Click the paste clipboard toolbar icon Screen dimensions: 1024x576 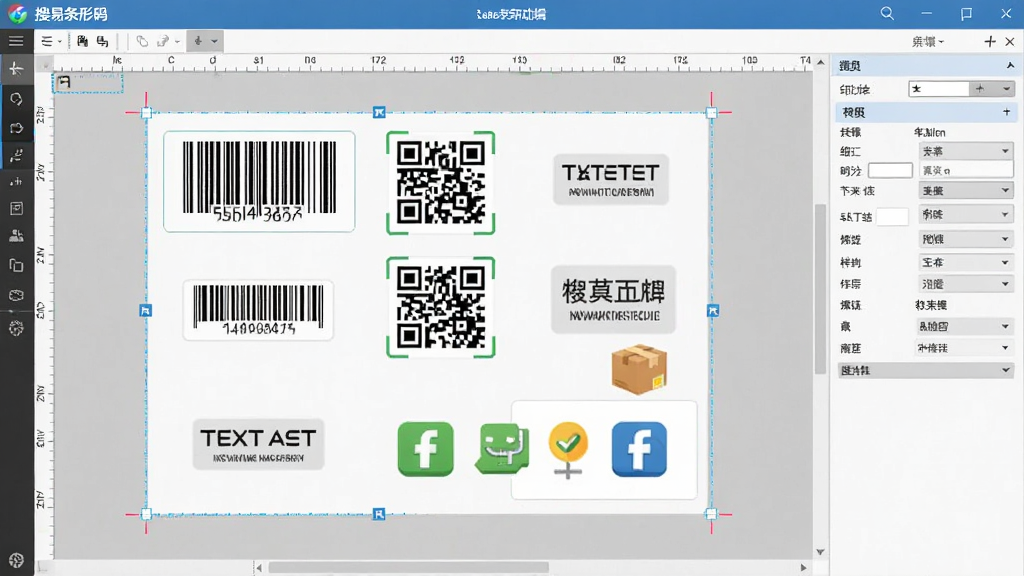pyautogui.click(x=82, y=41)
